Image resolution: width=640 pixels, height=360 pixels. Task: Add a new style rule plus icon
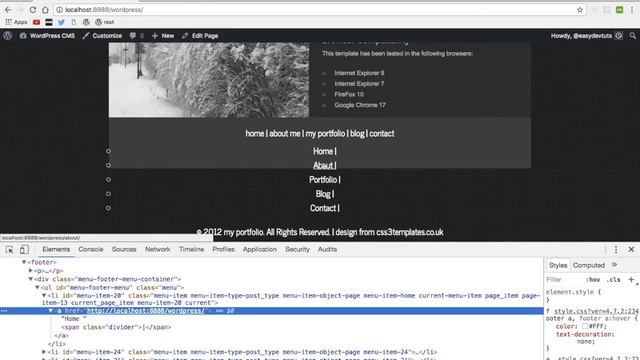tap(631, 280)
